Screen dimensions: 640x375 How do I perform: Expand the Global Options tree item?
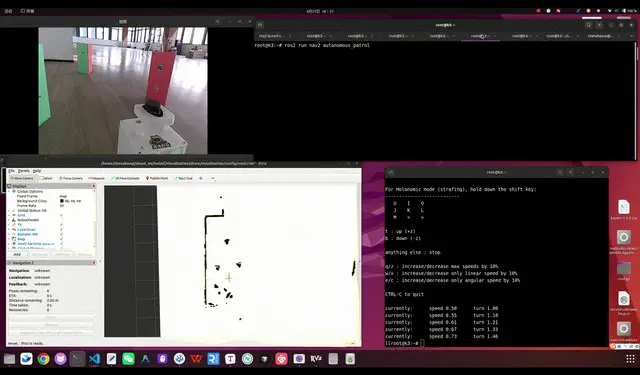[9, 191]
